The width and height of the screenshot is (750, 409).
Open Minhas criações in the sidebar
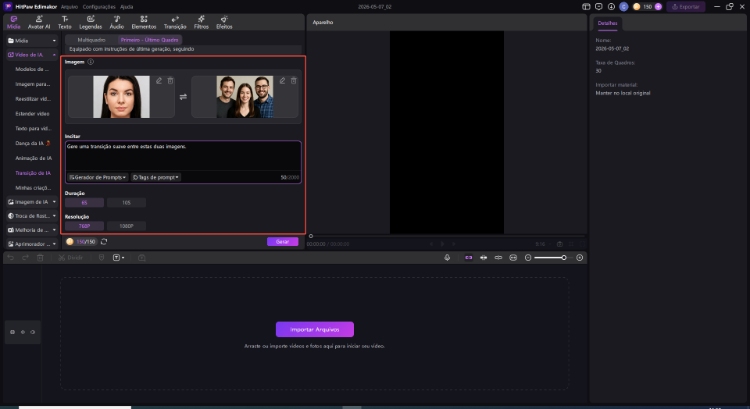[x=33, y=188]
